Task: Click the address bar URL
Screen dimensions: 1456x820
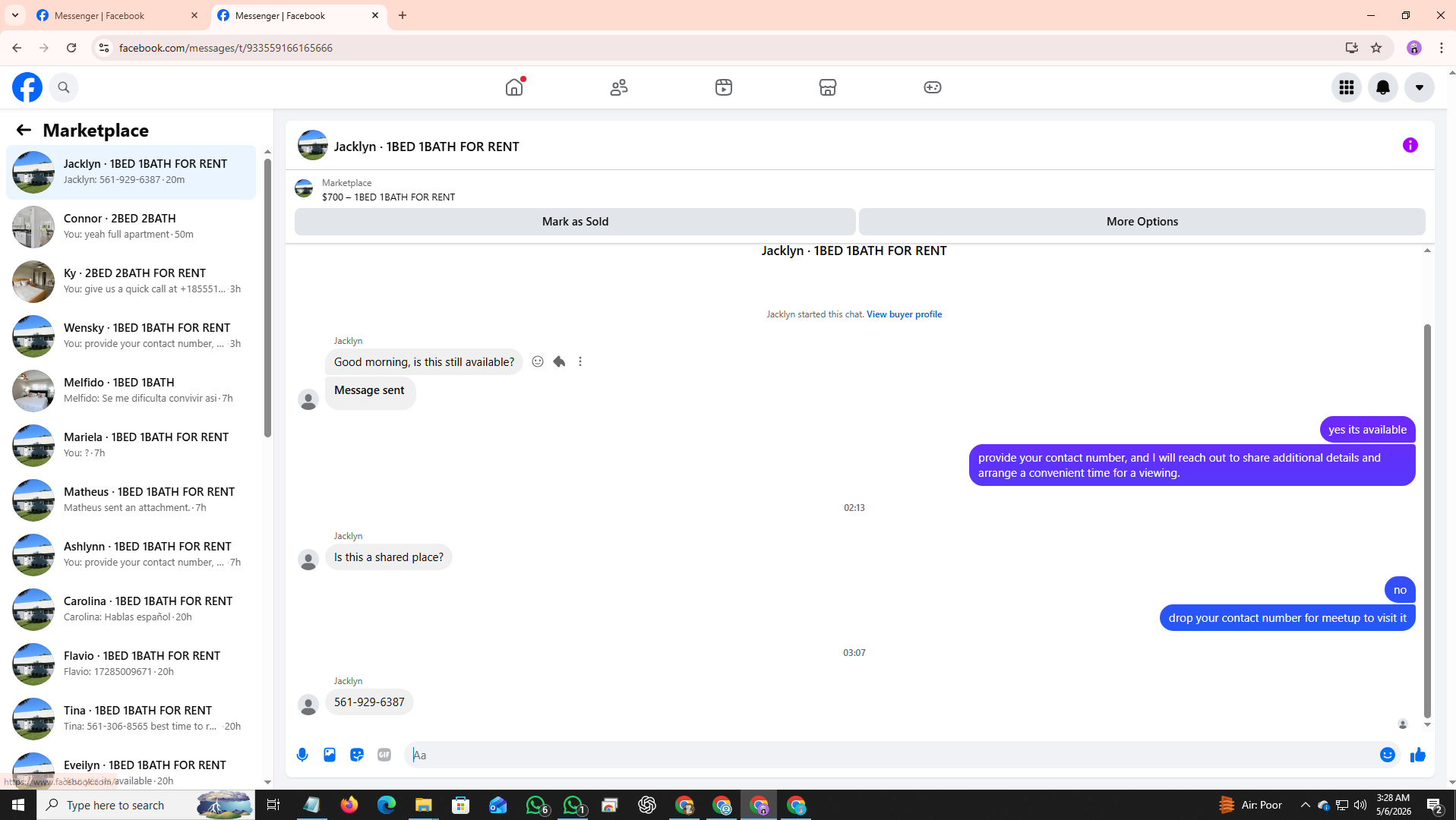Action: (226, 48)
